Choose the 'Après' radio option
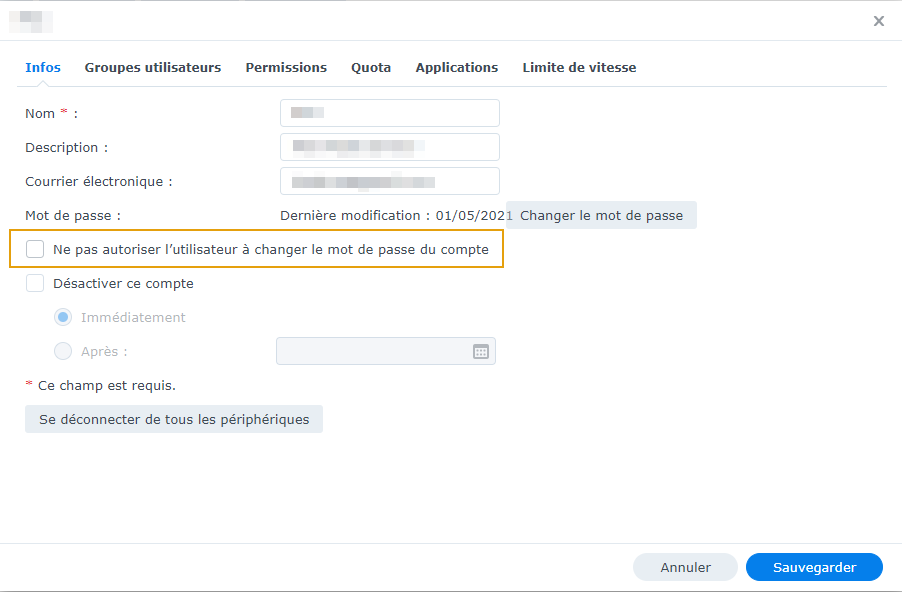This screenshot has width=902, height=592. point(63,351)
